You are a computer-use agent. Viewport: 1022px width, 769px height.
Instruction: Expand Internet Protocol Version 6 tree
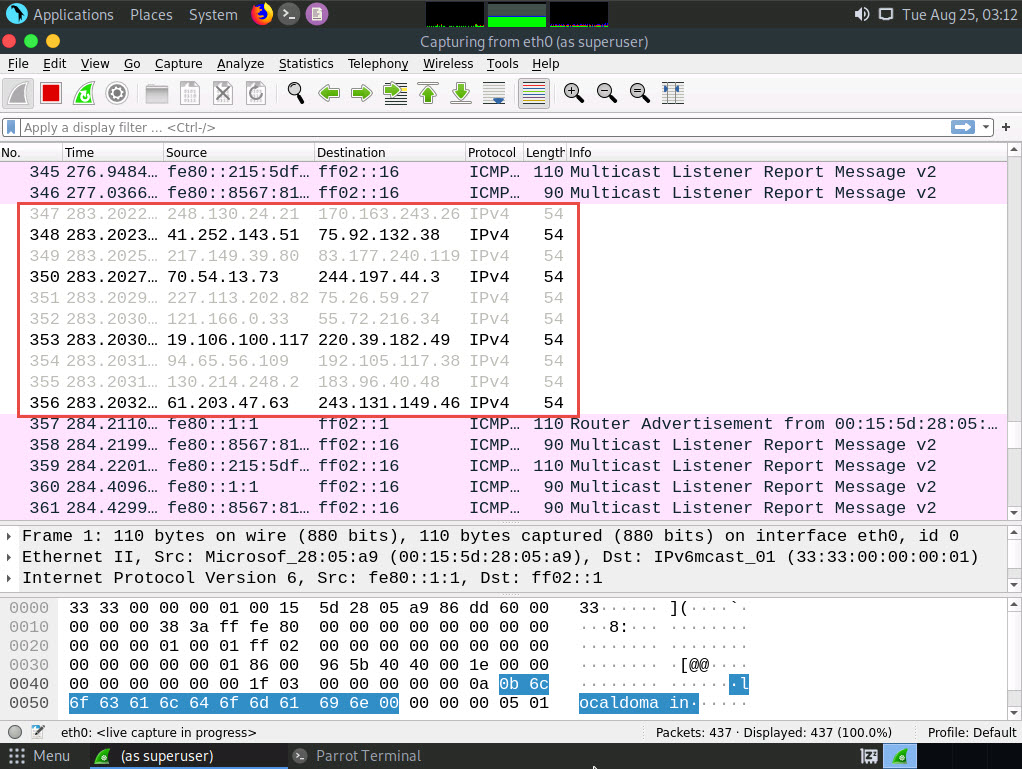pyautogui.click(x=8, y=578)
